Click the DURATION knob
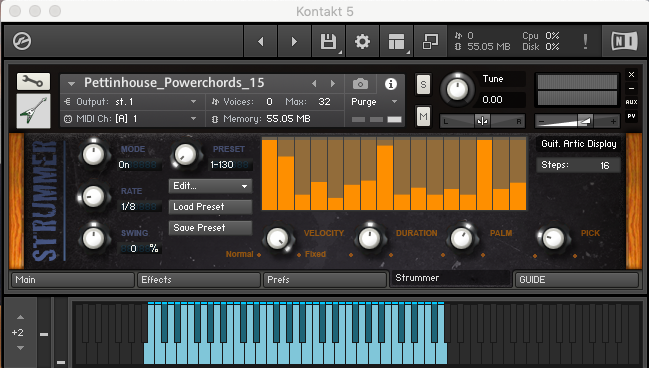 pyautogui.click(x=370, y=238)
